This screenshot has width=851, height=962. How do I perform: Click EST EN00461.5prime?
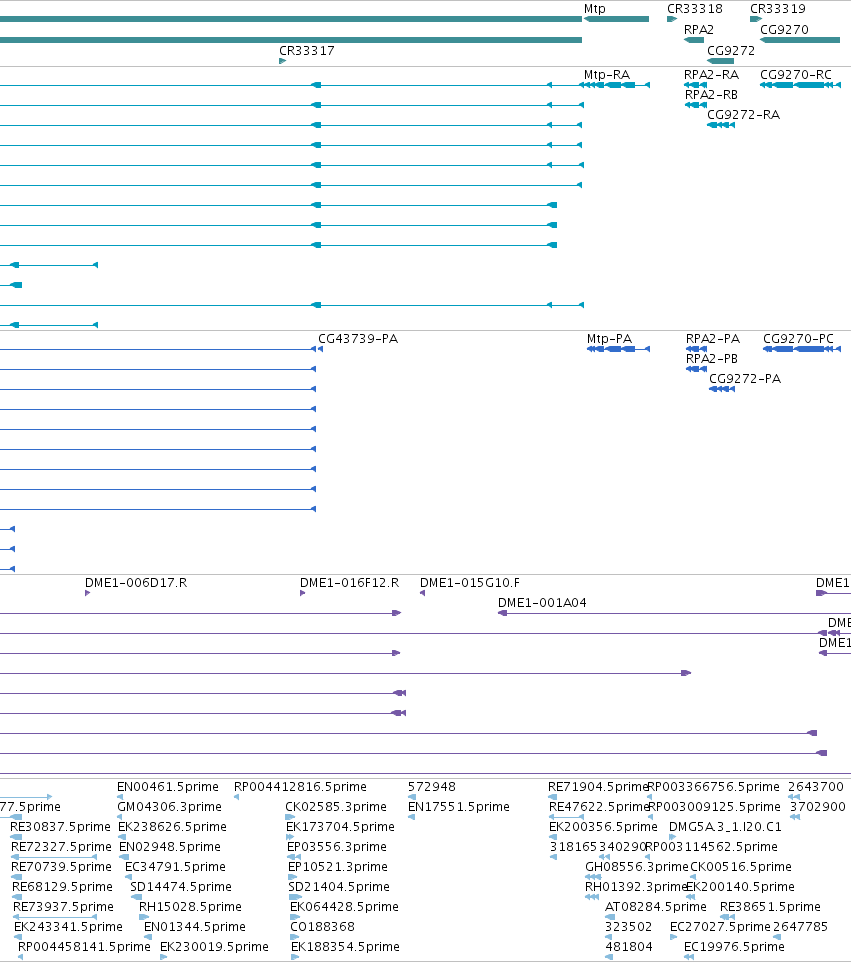point(168,787)
